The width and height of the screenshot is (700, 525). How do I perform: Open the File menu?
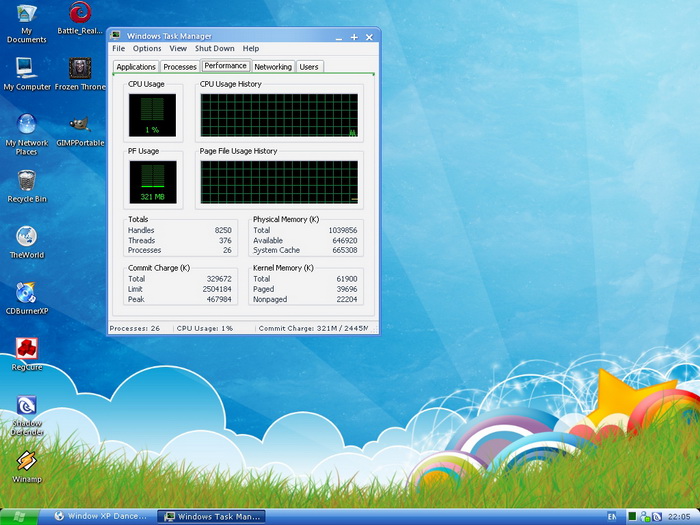[x=118, y=48]
